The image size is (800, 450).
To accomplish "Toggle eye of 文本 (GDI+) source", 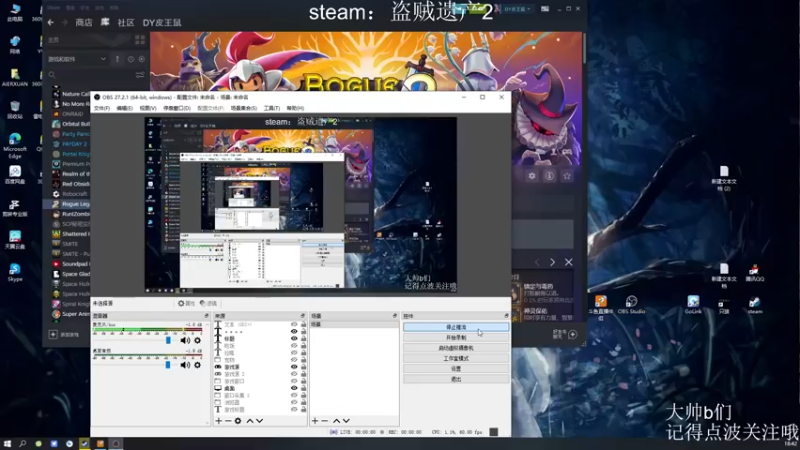I will pos(294,324).
